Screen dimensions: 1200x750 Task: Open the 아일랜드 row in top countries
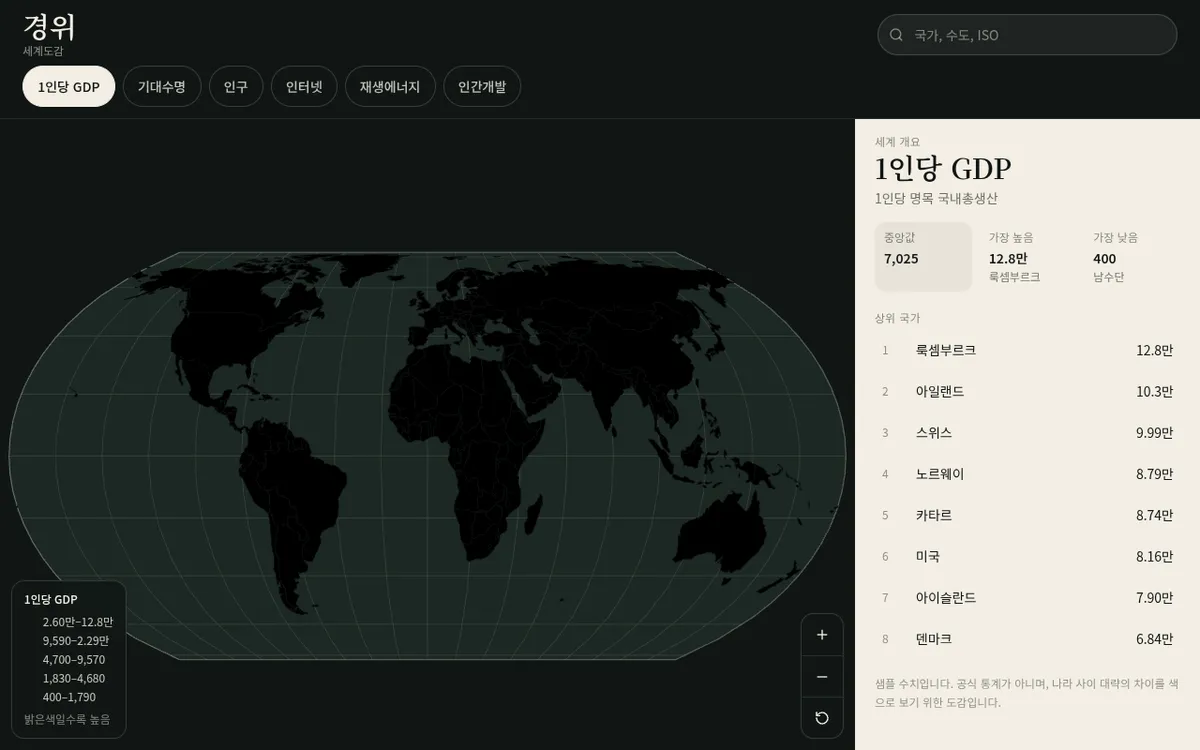click(1027, 391)
